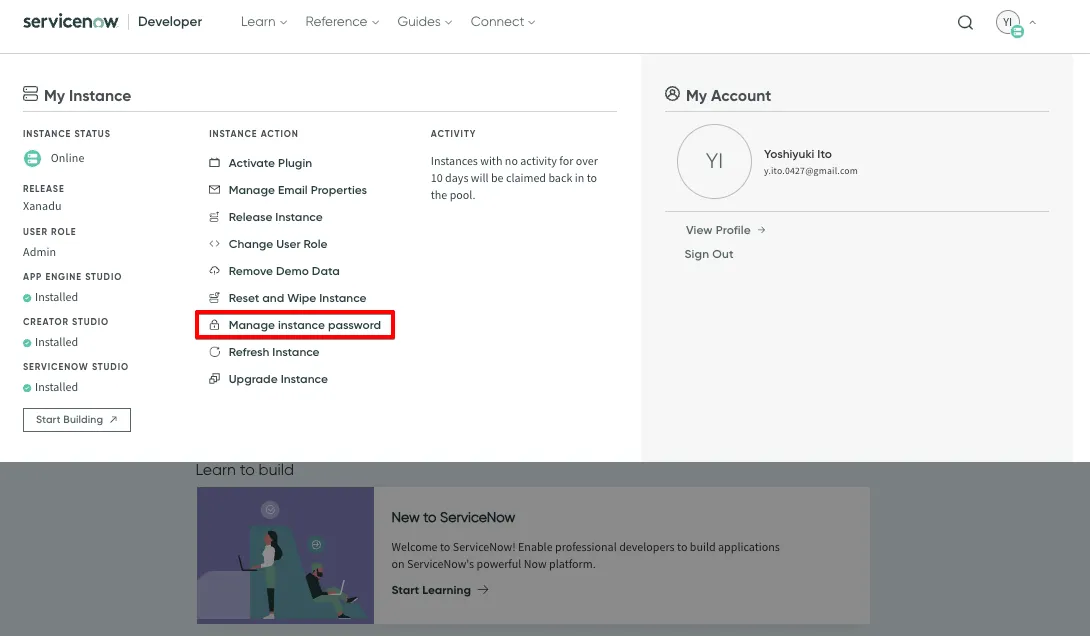Screen dimensions: 1090x636
Task: Click the name Yoshiyuki Ito
Action: (x=797, y=154)
